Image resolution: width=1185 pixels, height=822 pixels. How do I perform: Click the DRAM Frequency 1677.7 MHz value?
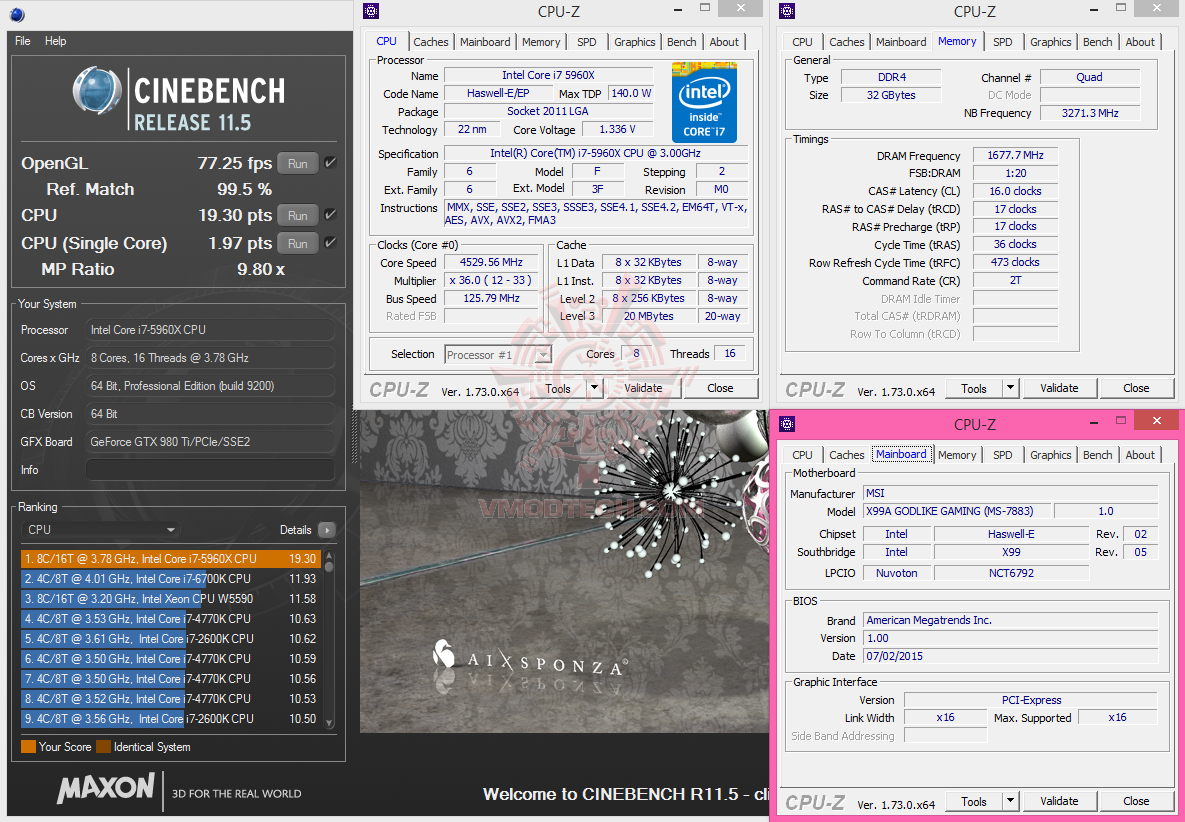coord(1015,155)
